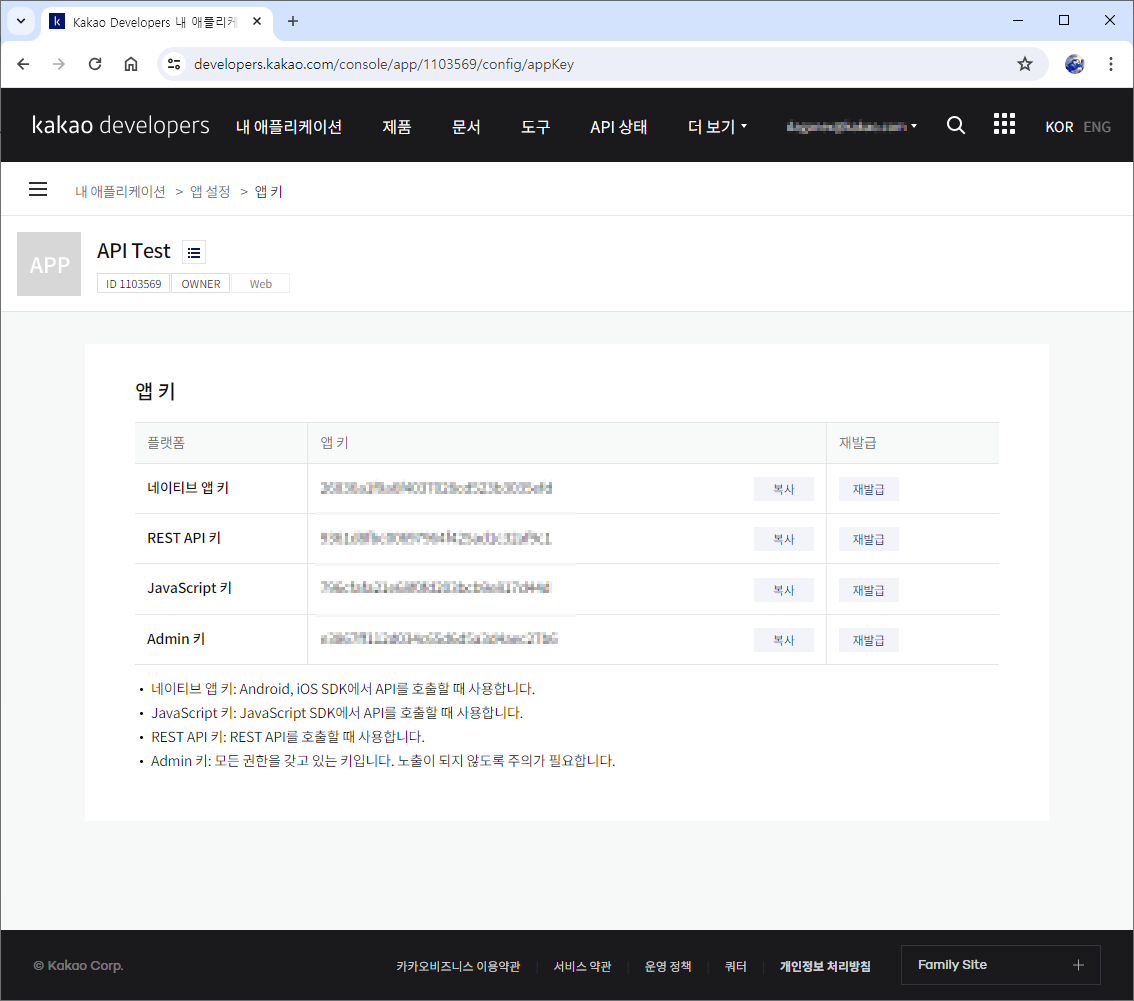Open the browser home page
Image resolution: width=1134 pixels, height=1001 pixels.
click(131, 64)
